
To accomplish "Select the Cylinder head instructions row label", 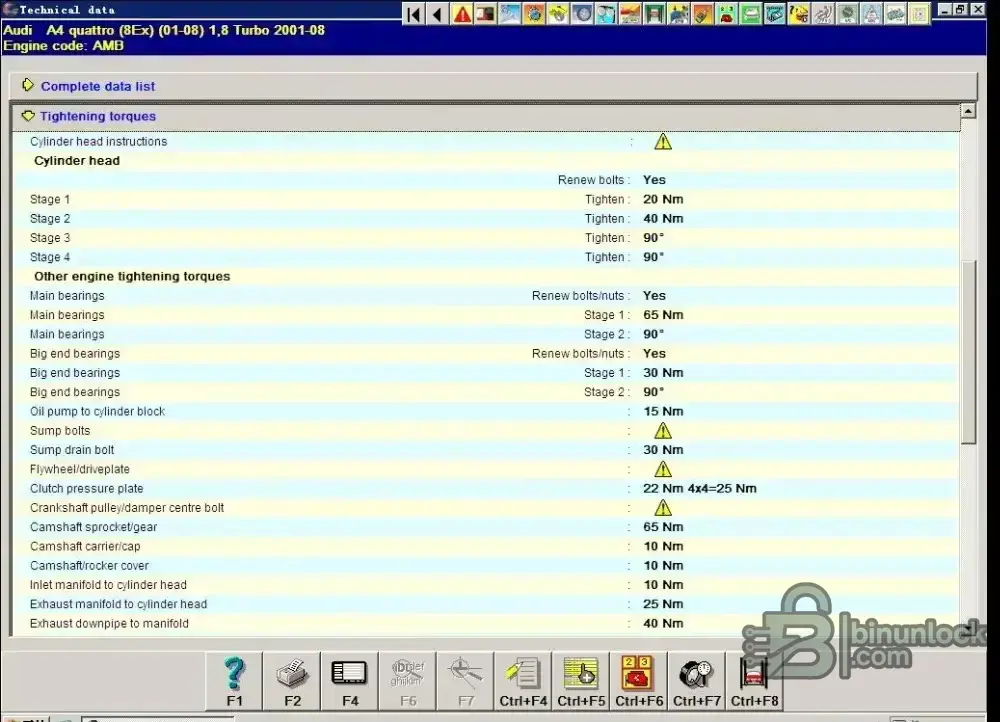I will pos(98,142).
